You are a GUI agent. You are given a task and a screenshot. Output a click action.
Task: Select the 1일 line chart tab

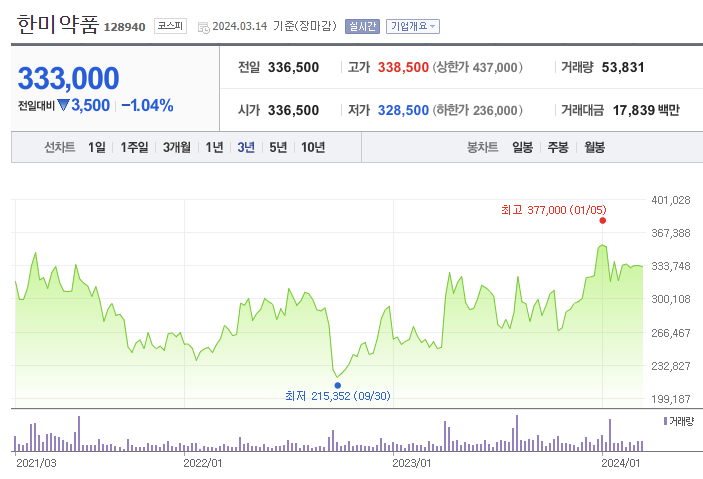97,147
